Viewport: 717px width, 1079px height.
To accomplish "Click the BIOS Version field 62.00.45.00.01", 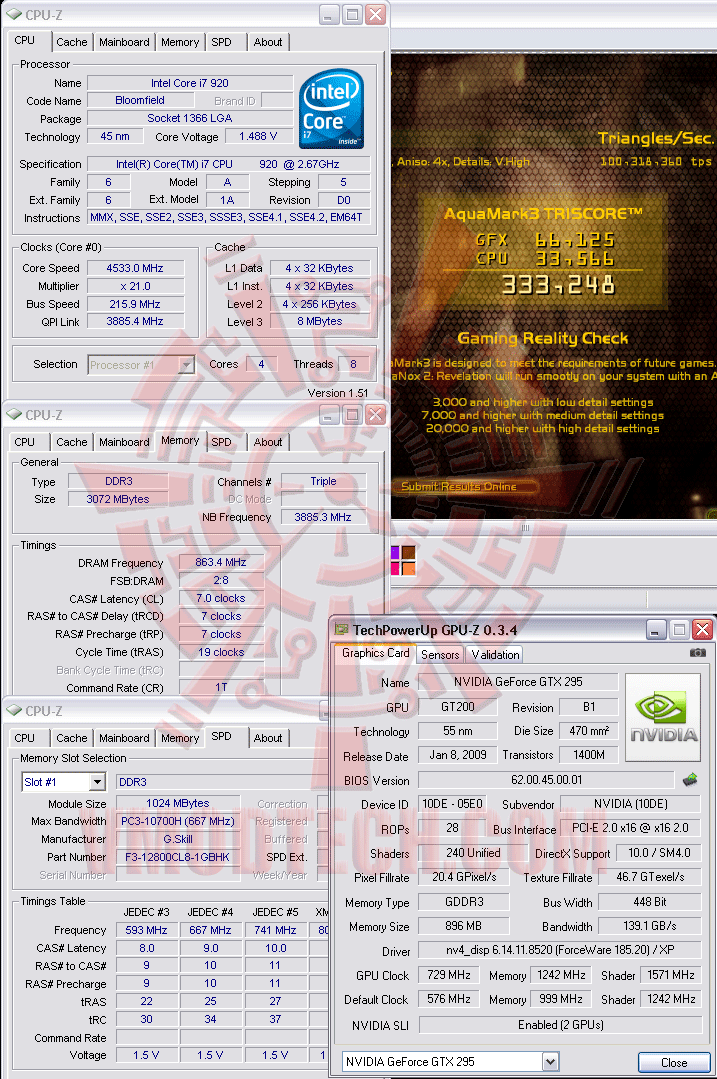I will 546,780.
